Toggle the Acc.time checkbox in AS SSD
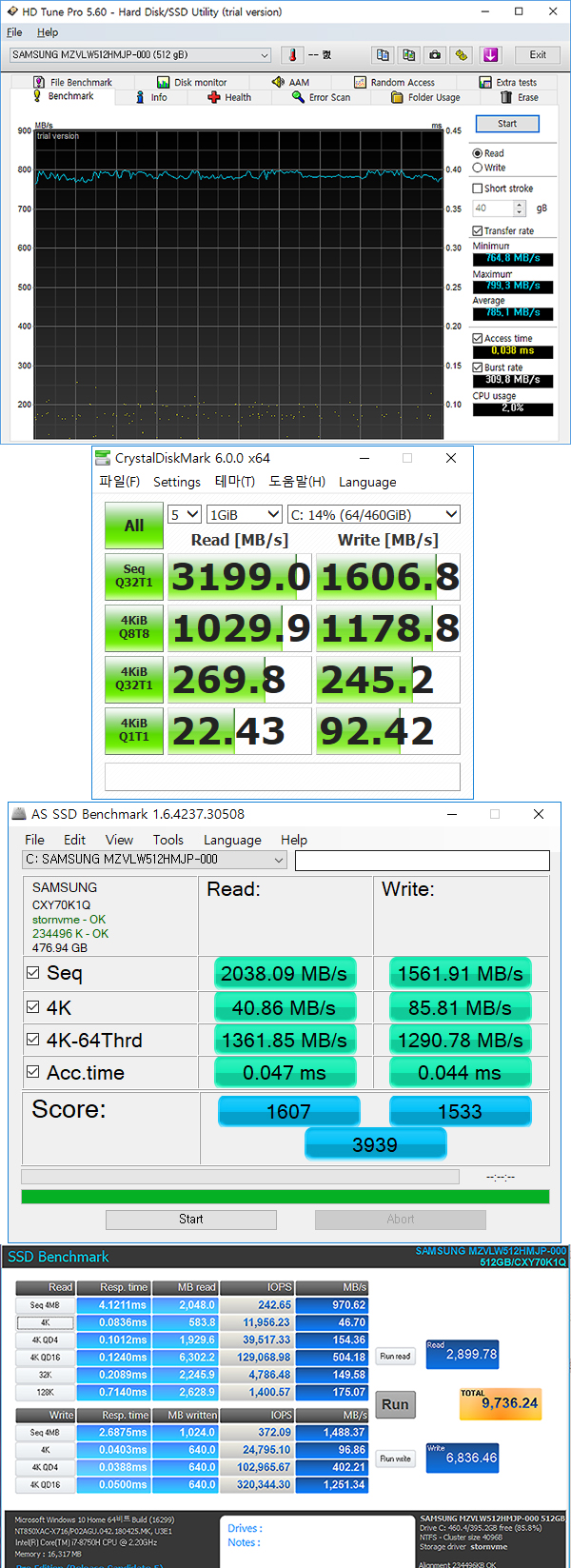 [33, 1071]
